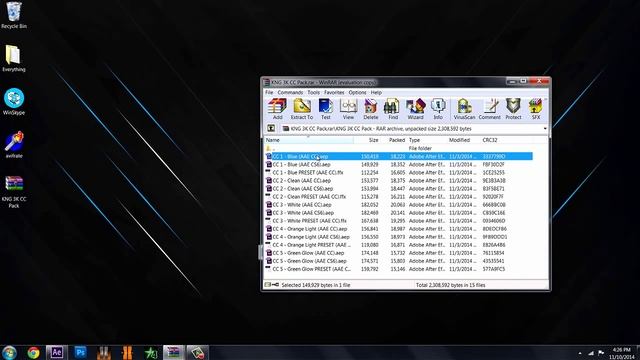Viewport: 640px width, 360px height.
Task: Open the File menu
Action: (x=269, y=93)
